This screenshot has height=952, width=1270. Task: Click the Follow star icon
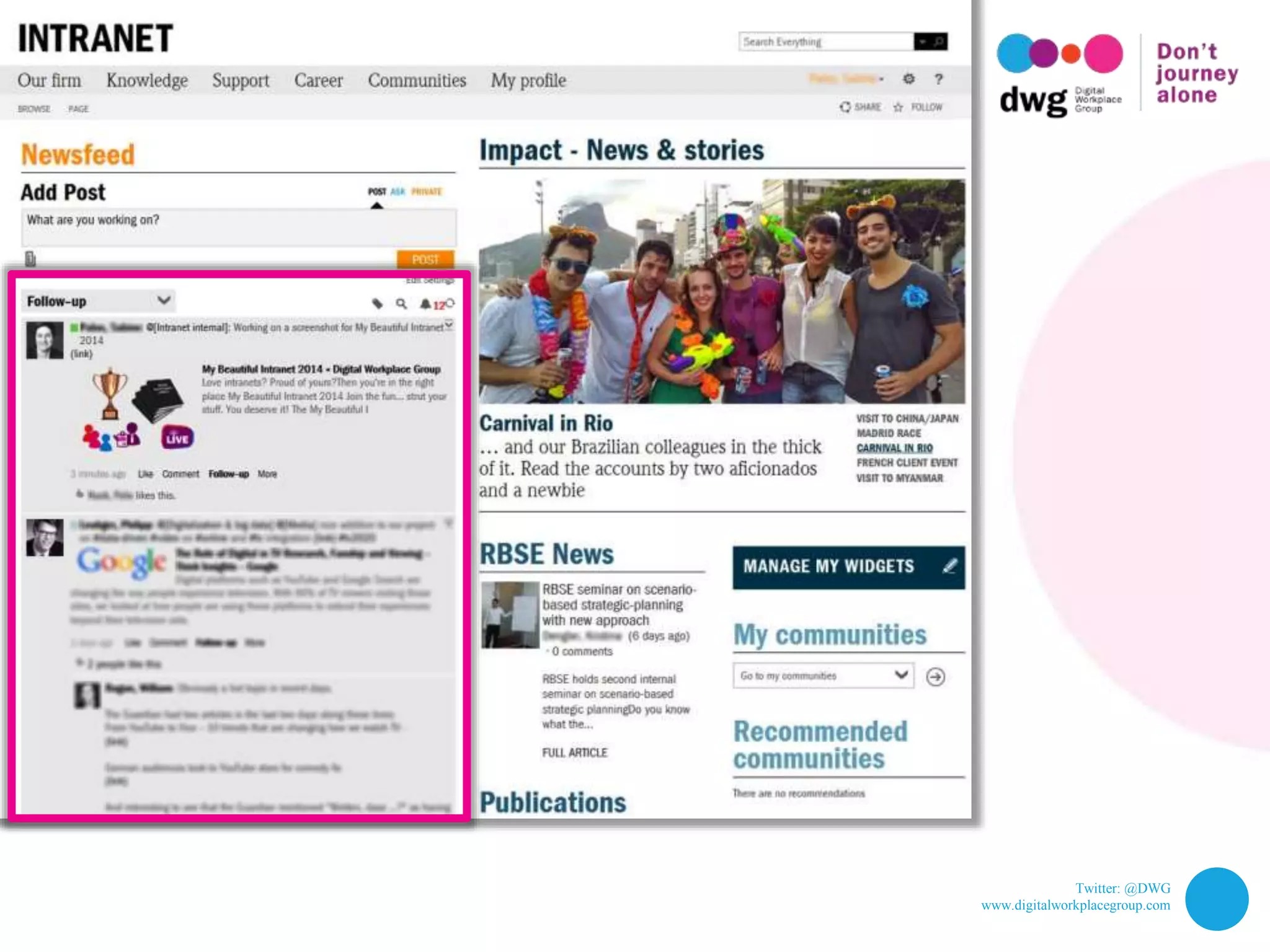[x=898, y=107]
